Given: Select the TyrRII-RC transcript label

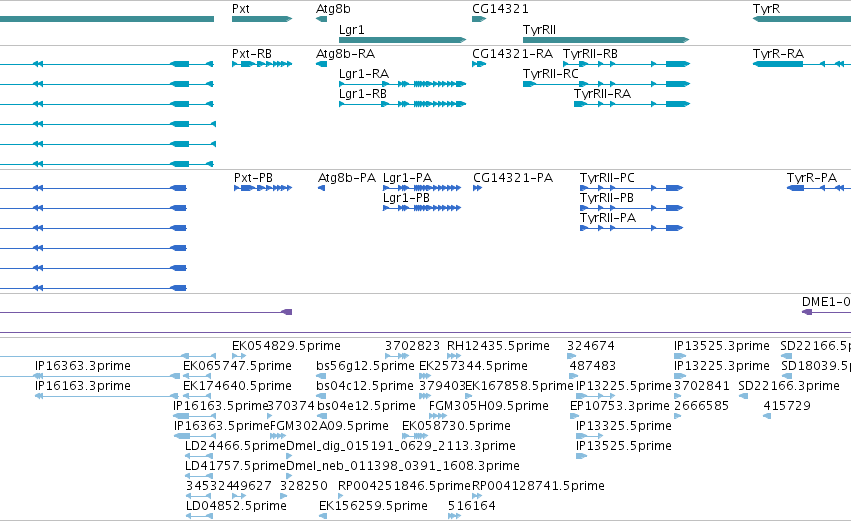Looking at the screenshot, I should [550, 74].
